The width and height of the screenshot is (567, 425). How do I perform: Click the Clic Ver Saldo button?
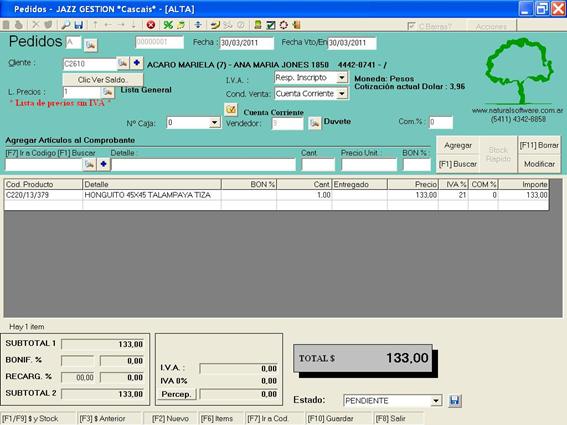(103, 80)
